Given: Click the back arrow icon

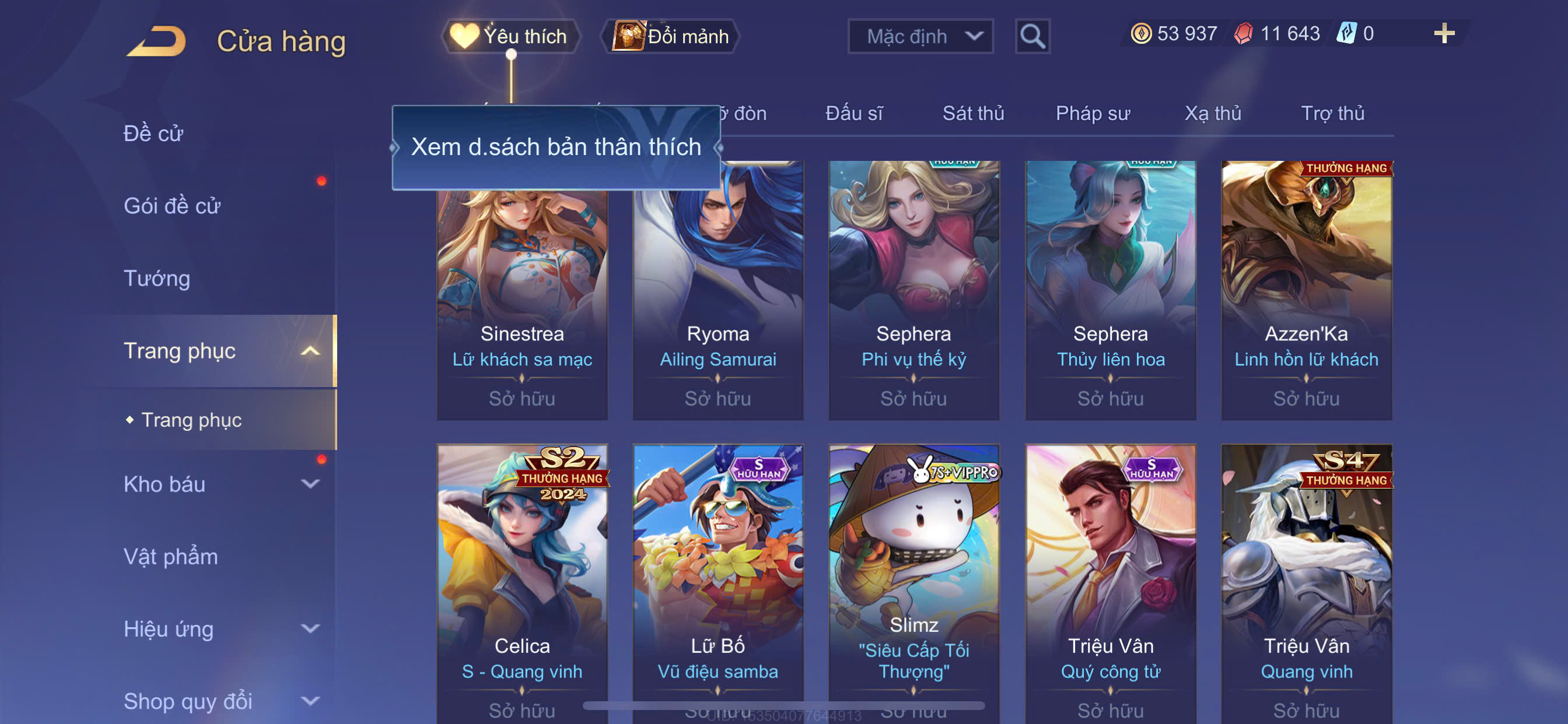Looking at the screenshot, I should (156, 41).
